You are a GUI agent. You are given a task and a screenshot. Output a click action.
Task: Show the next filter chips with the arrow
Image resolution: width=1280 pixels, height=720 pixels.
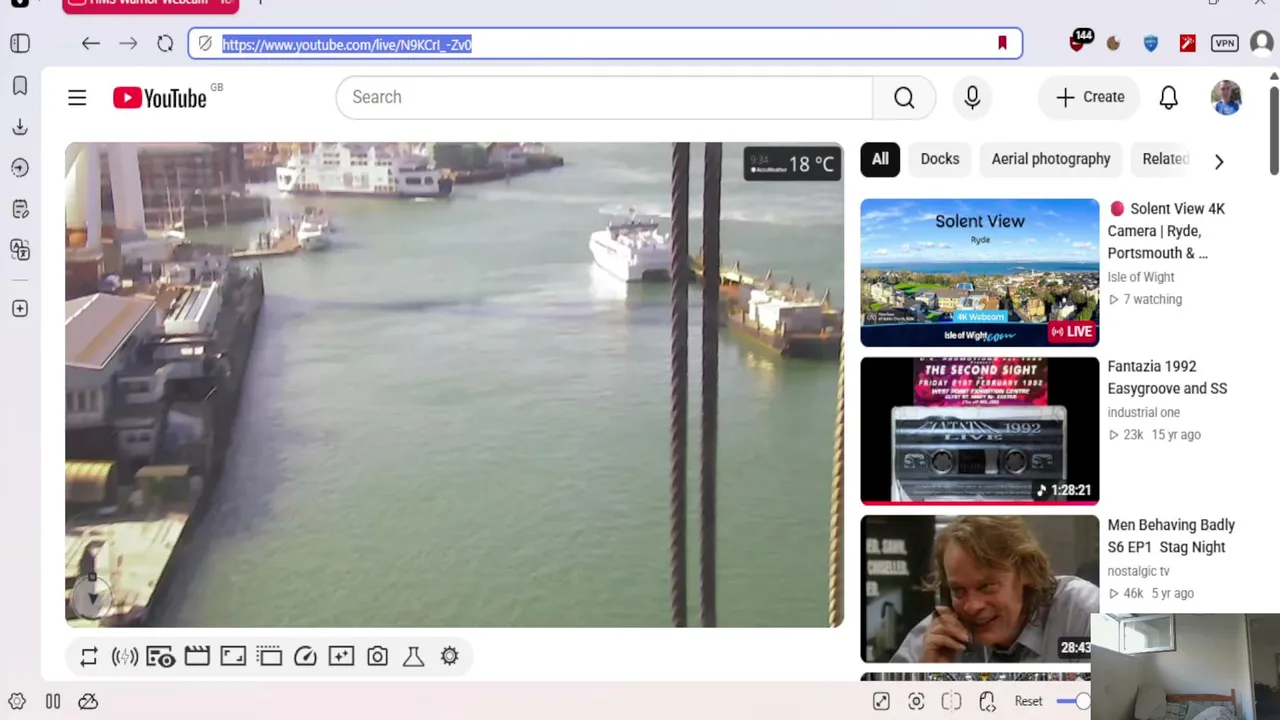coord(1218,161)
